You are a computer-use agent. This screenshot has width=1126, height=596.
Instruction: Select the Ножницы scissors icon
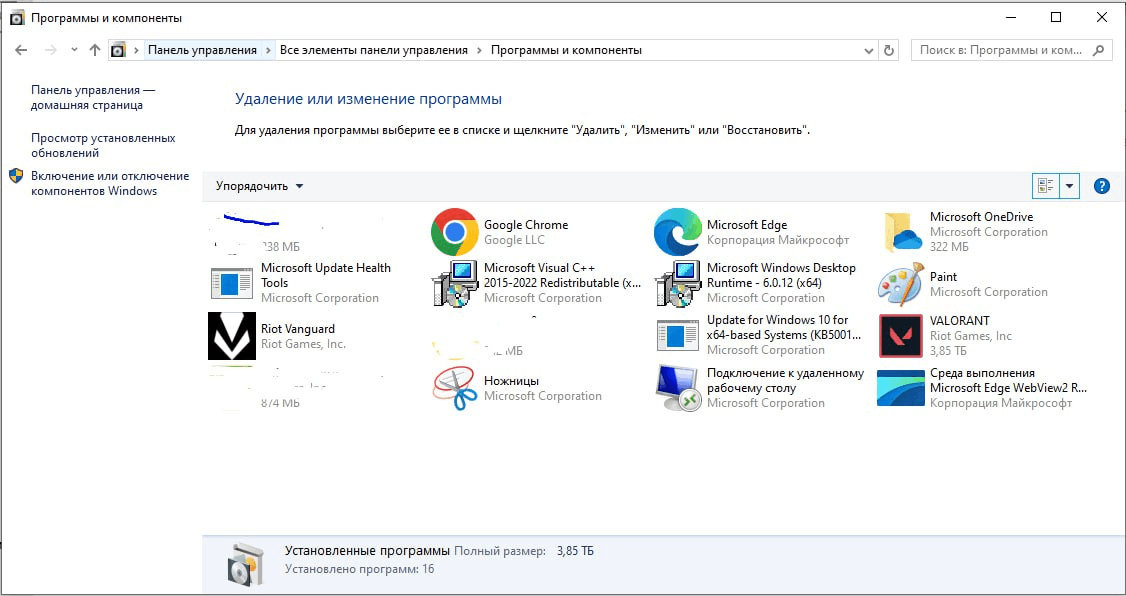pyautogui.click(x=455, y=388)
